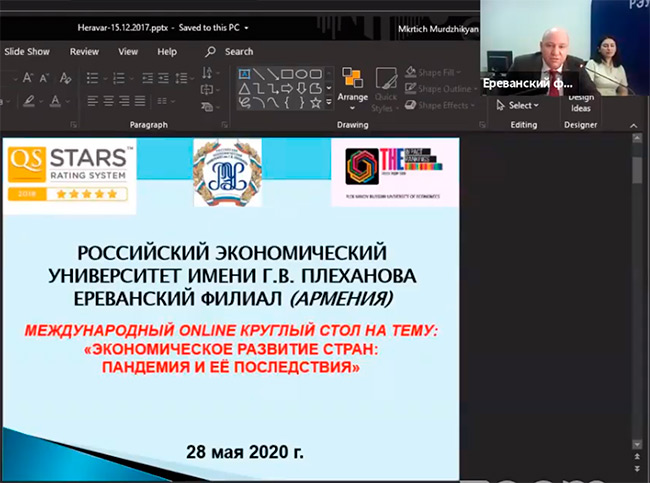Open Paragraph dialog launcher
Screen dimensions: 650x483
224,124
